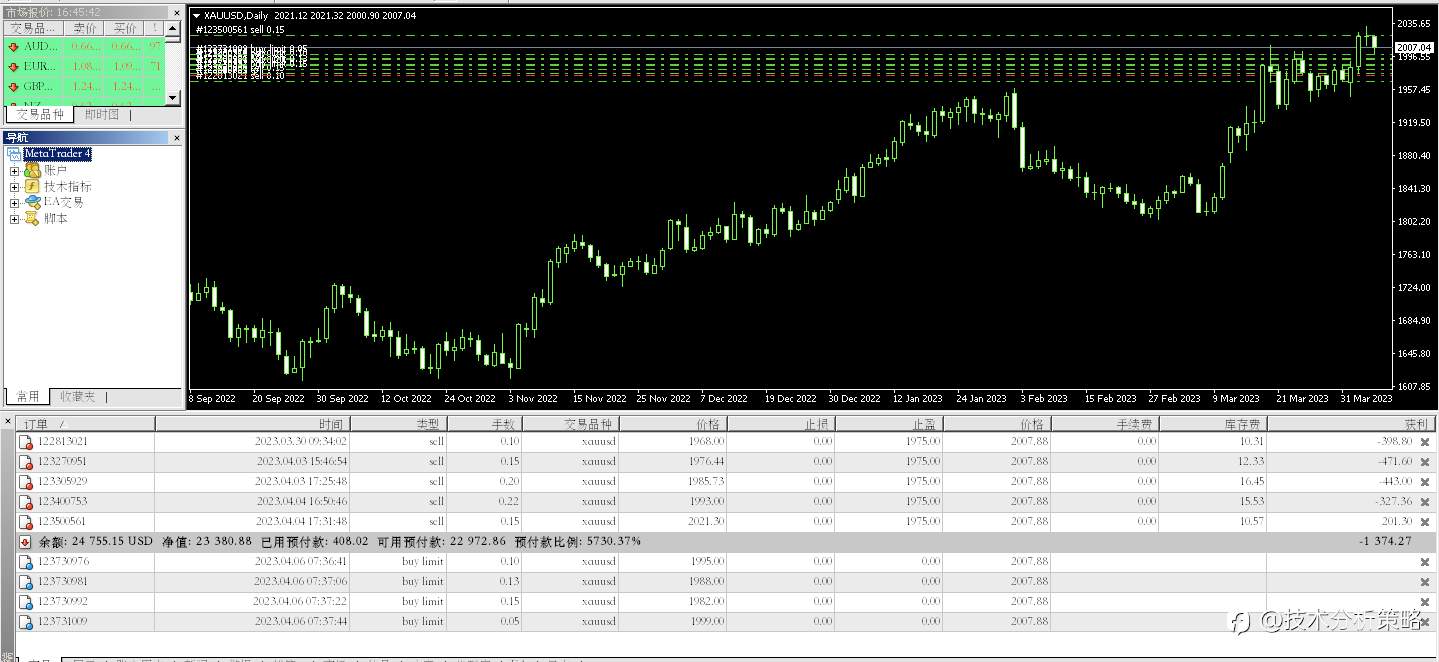Image resolution: width=1439 pixels, height=662 pixels.
Task: Select the entry price 2021.30 cell
Action: [708, 521]
